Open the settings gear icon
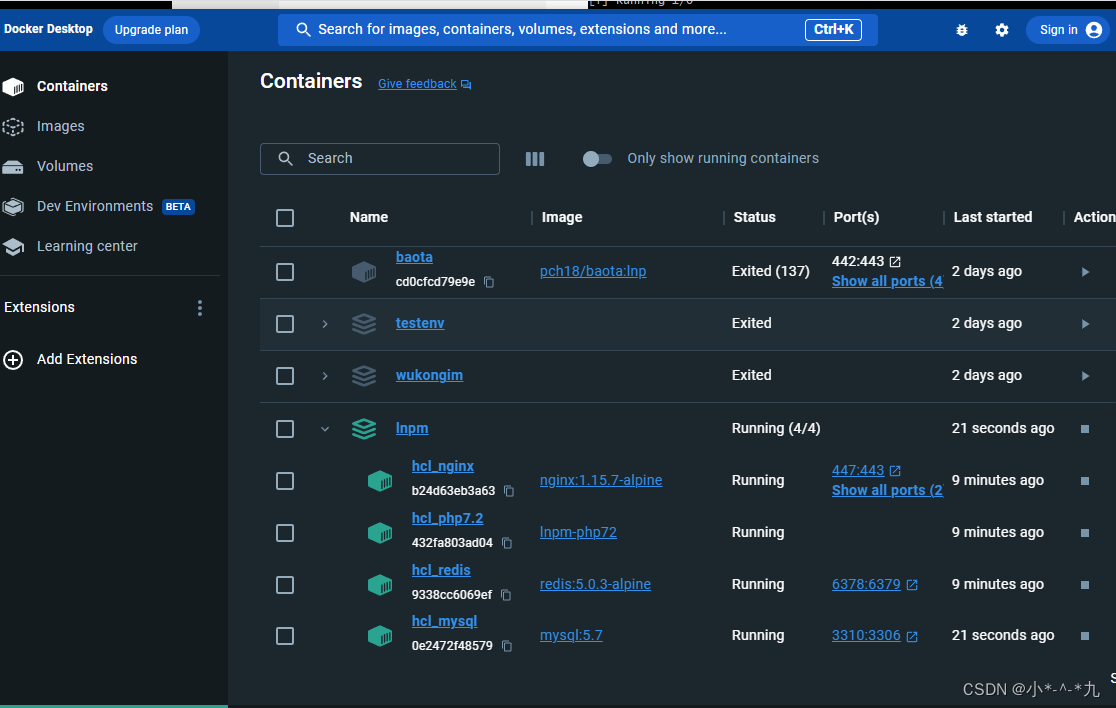 point(1001,30)
